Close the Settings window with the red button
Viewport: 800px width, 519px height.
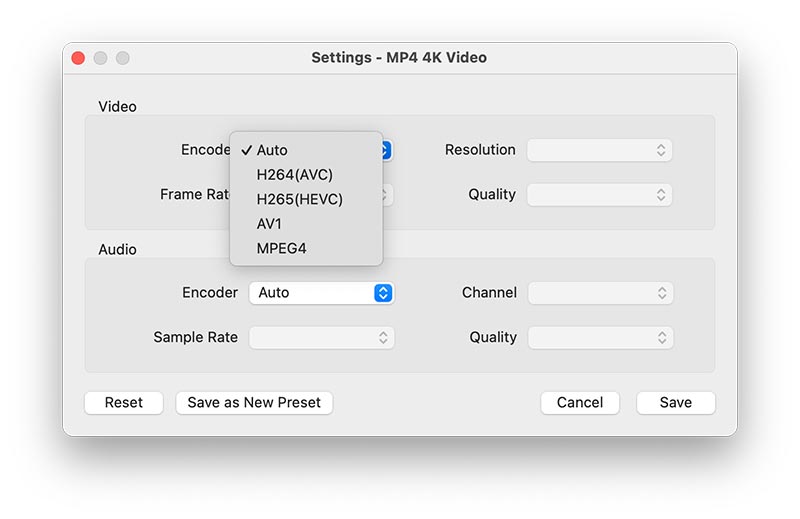coord(78,58)
